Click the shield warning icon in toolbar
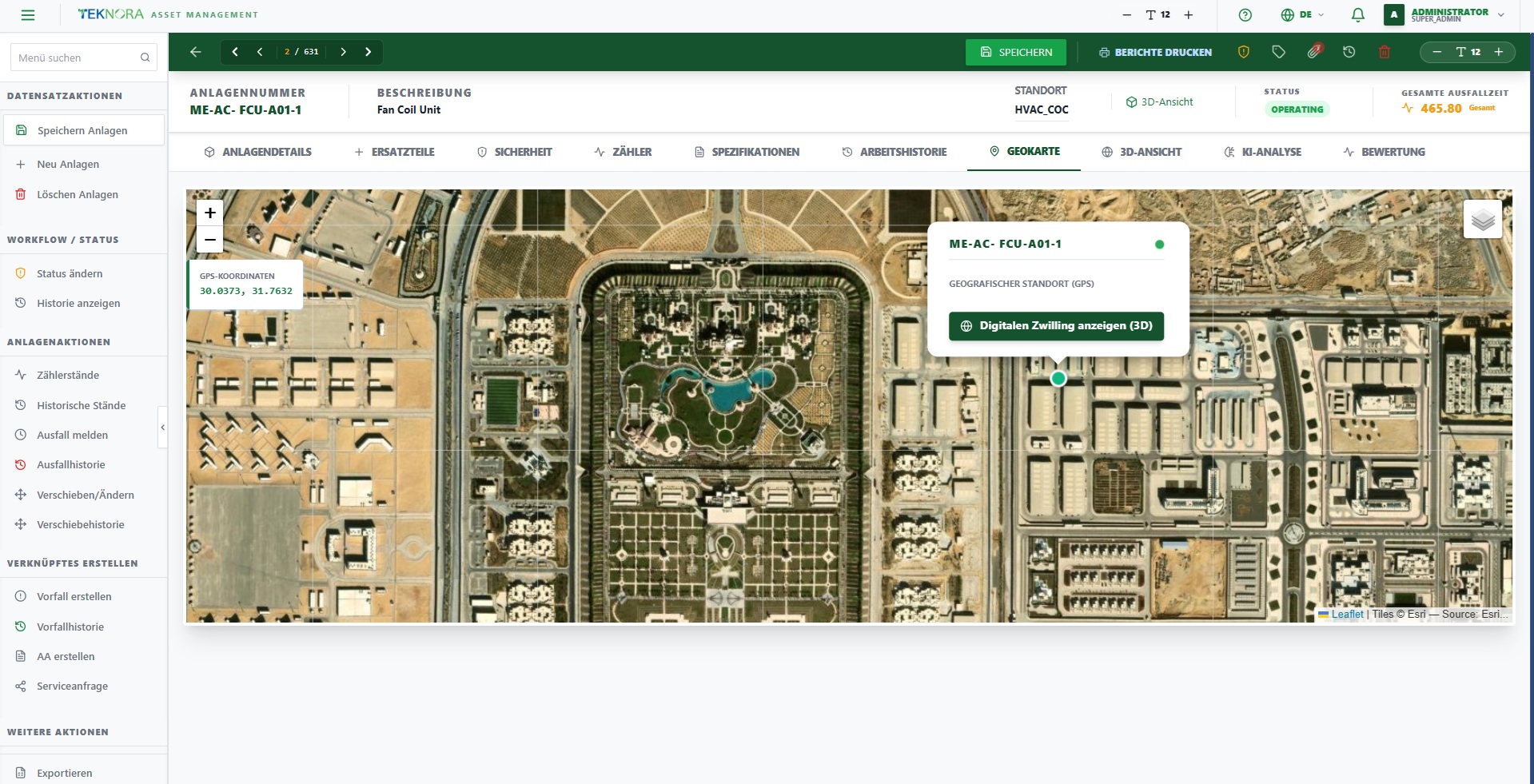The image size is (1534, 784). click(x=1244, y=52)
